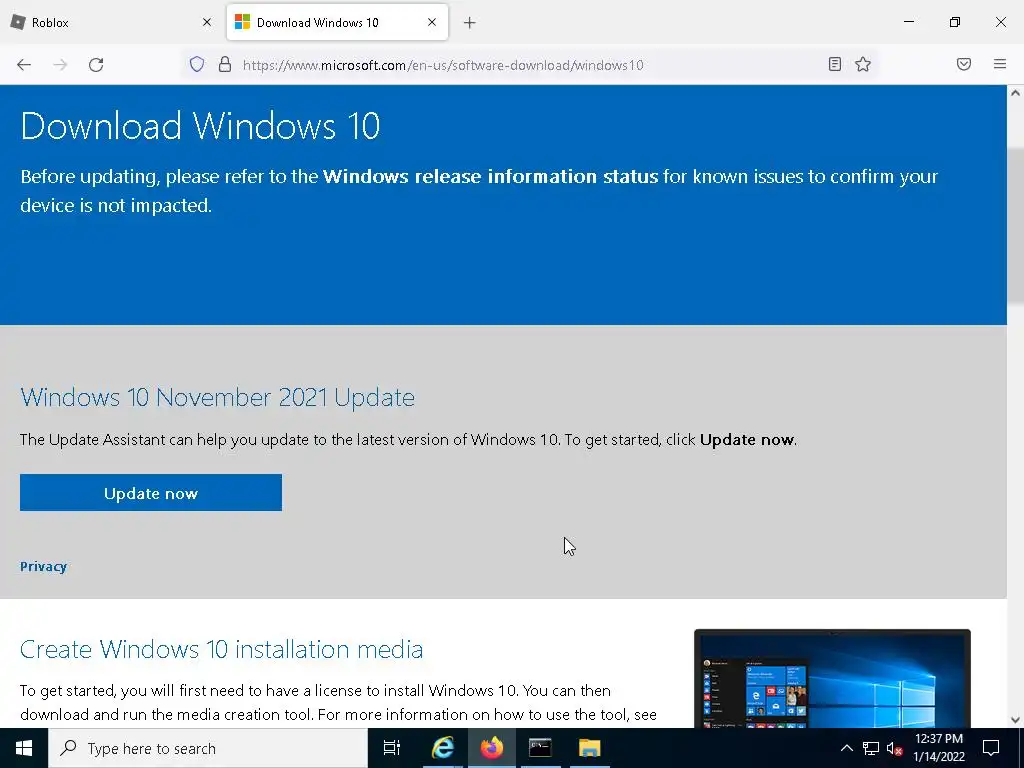Switch to the Roblox tab
Image resolution: width=1024 pixels, height=768 pixels.
pyautogui.click(x=112, y=22)
